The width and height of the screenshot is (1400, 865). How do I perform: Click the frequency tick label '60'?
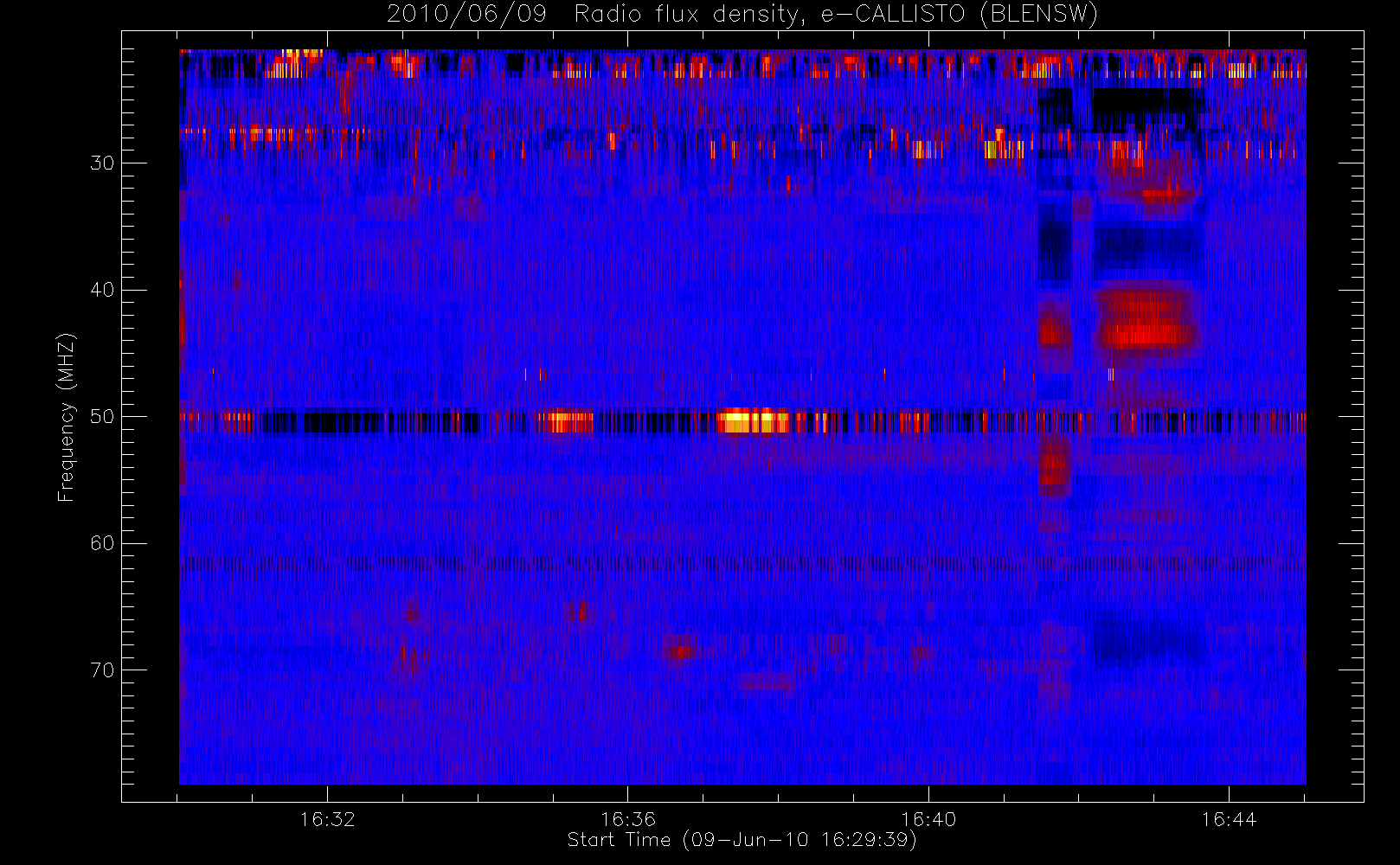tap(102, 543)
